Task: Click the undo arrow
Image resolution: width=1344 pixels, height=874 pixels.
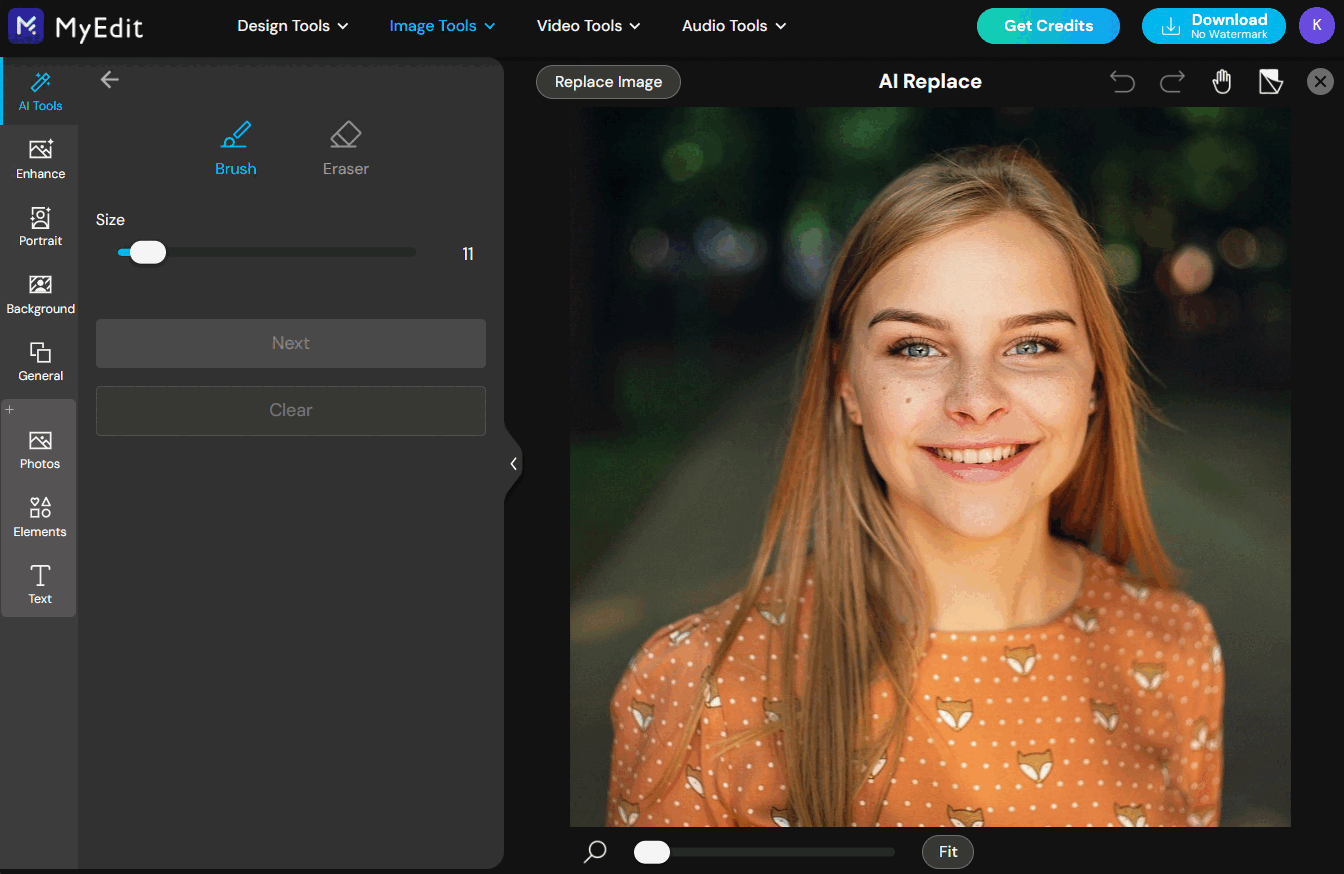Action: [1123, 82]
